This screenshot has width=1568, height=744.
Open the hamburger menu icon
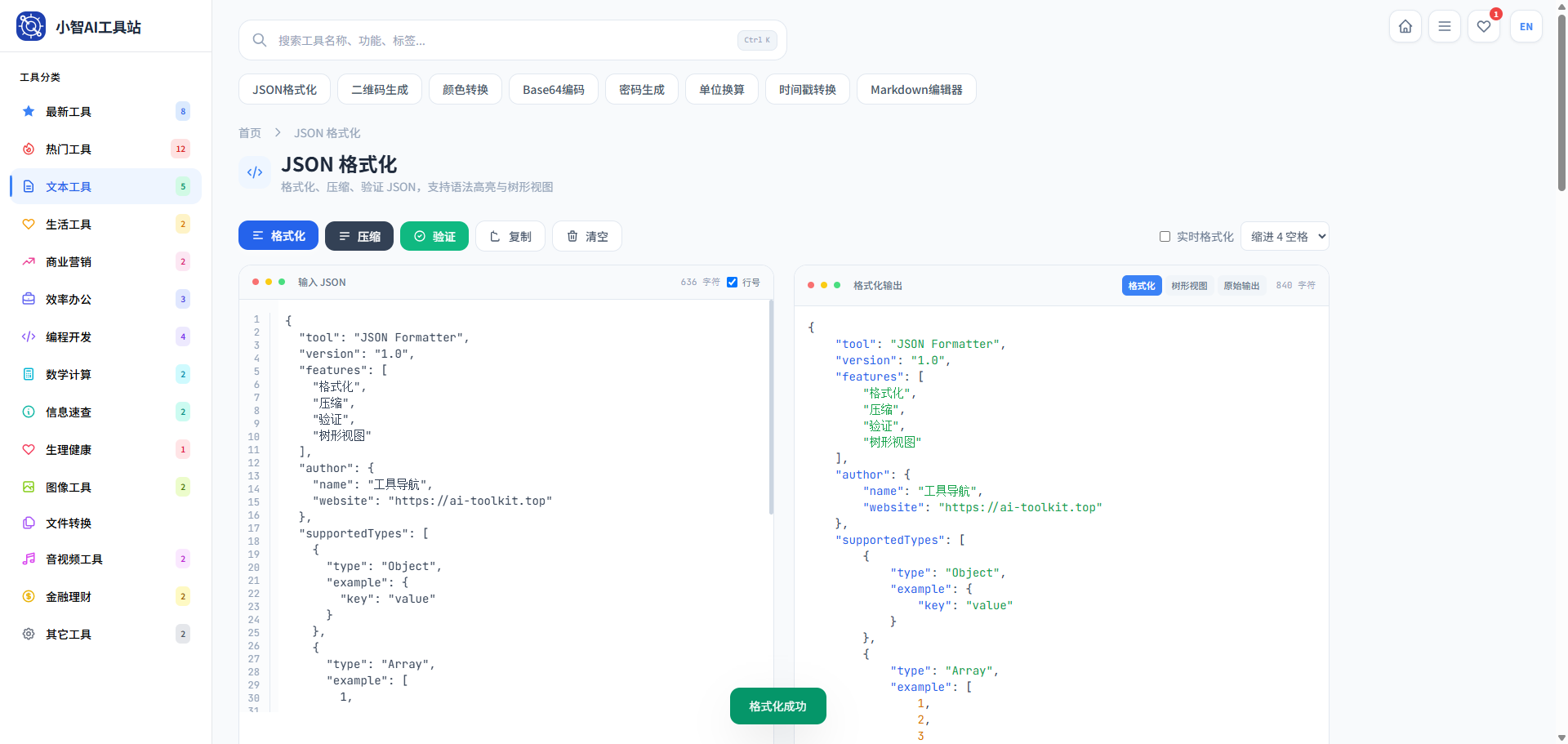click(x=1444, y=26)
